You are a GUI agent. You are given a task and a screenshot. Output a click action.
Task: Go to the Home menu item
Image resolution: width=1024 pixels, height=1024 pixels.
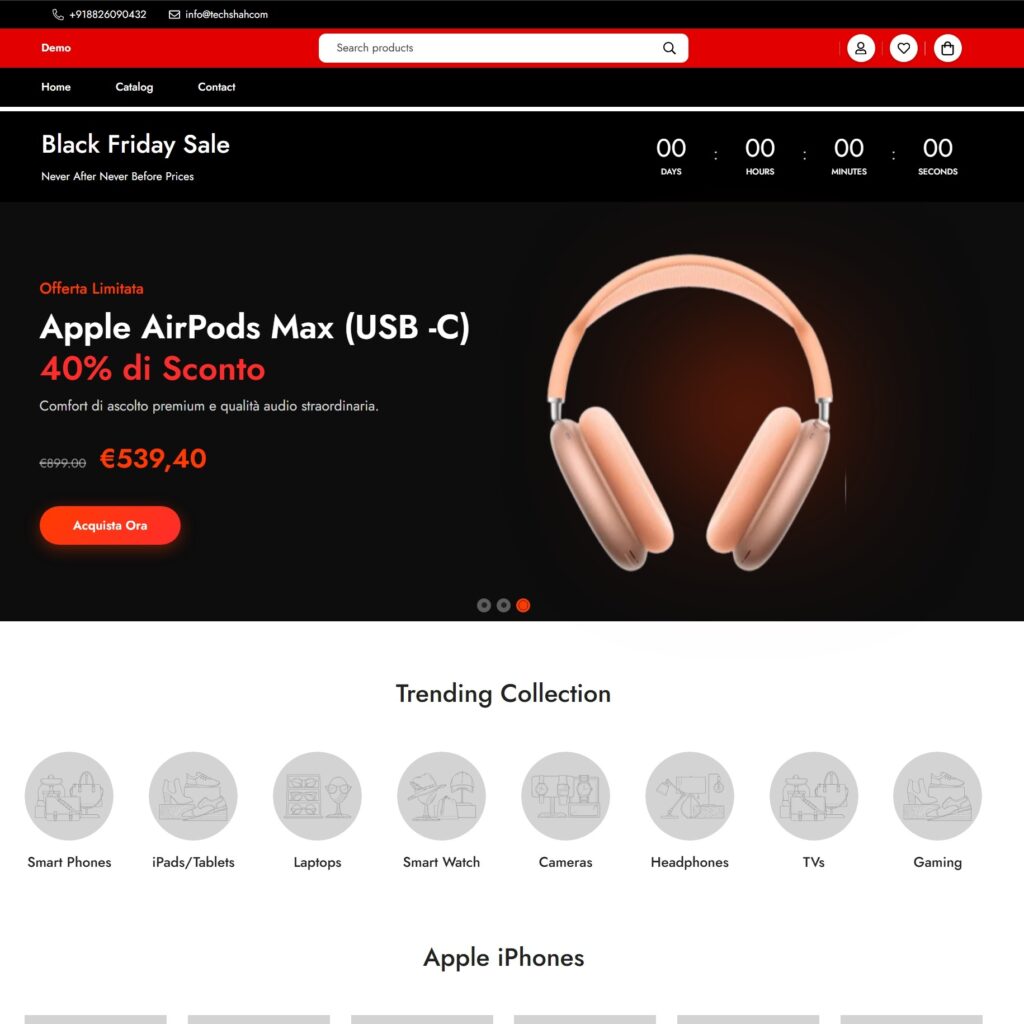[56, 87]
